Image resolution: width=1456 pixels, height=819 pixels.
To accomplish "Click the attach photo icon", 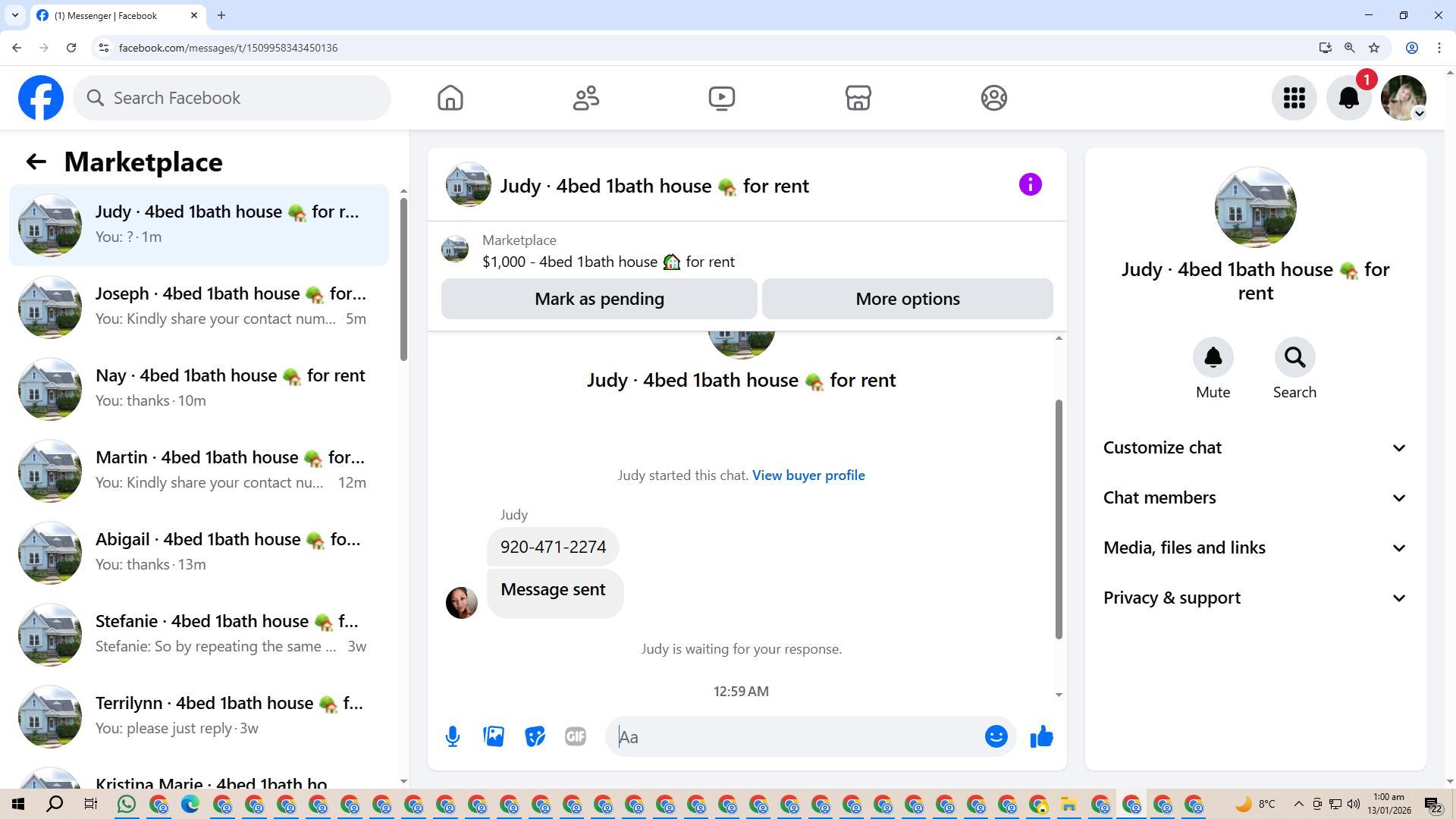I will (494, 736).
